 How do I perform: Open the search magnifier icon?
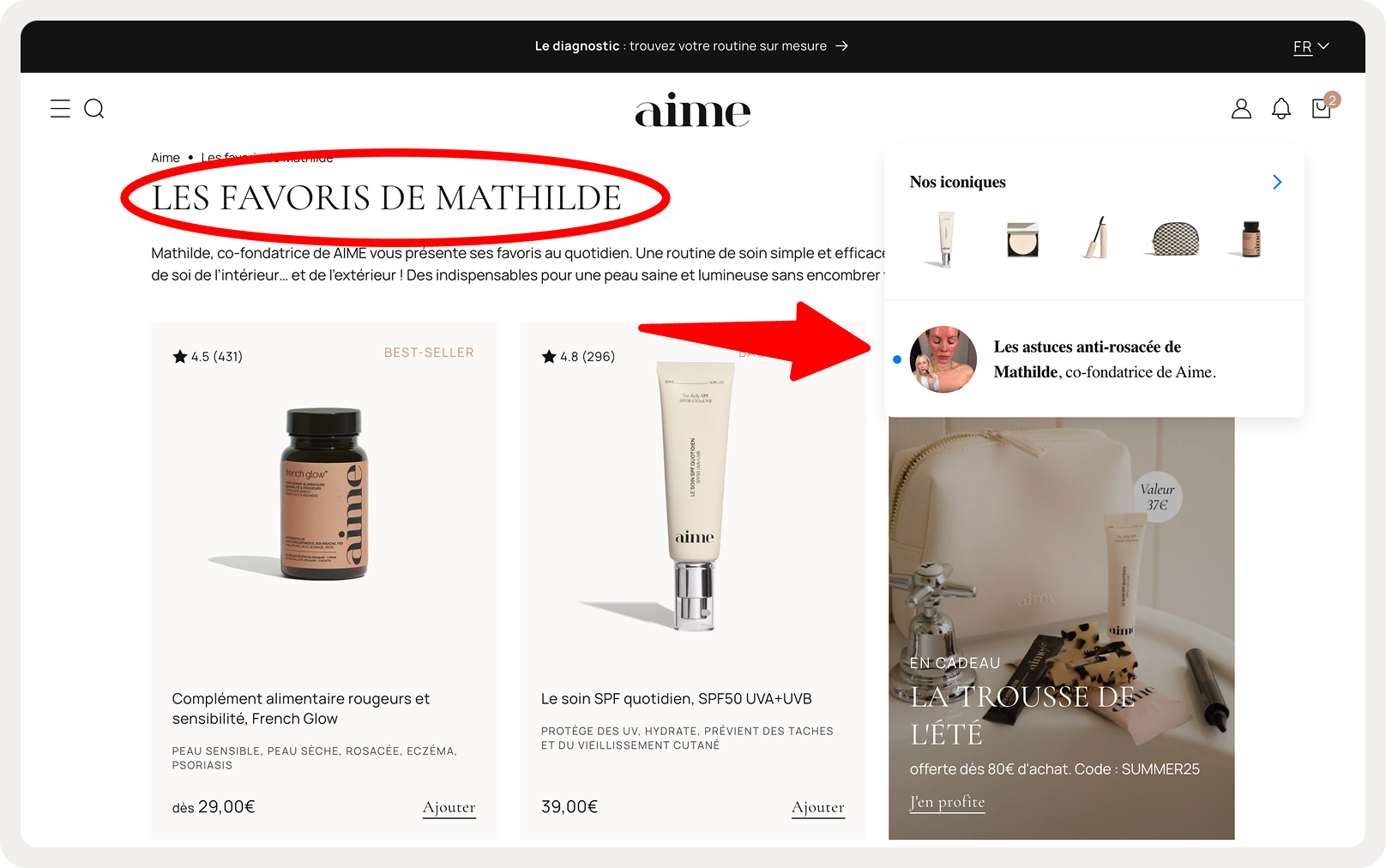[94, 109]
